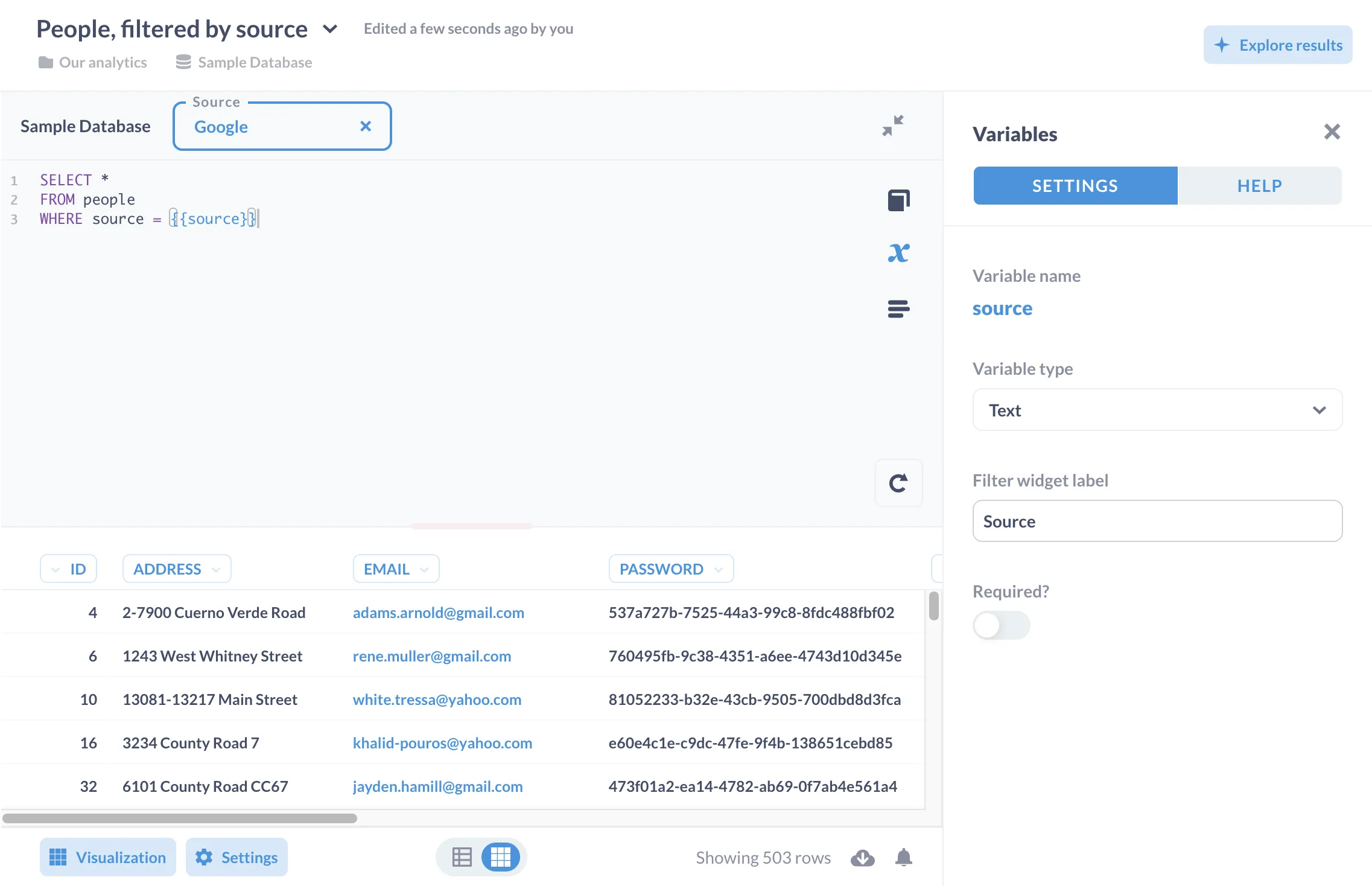
Task: Switch to plain table list view toggle
Action: (462, 857)
